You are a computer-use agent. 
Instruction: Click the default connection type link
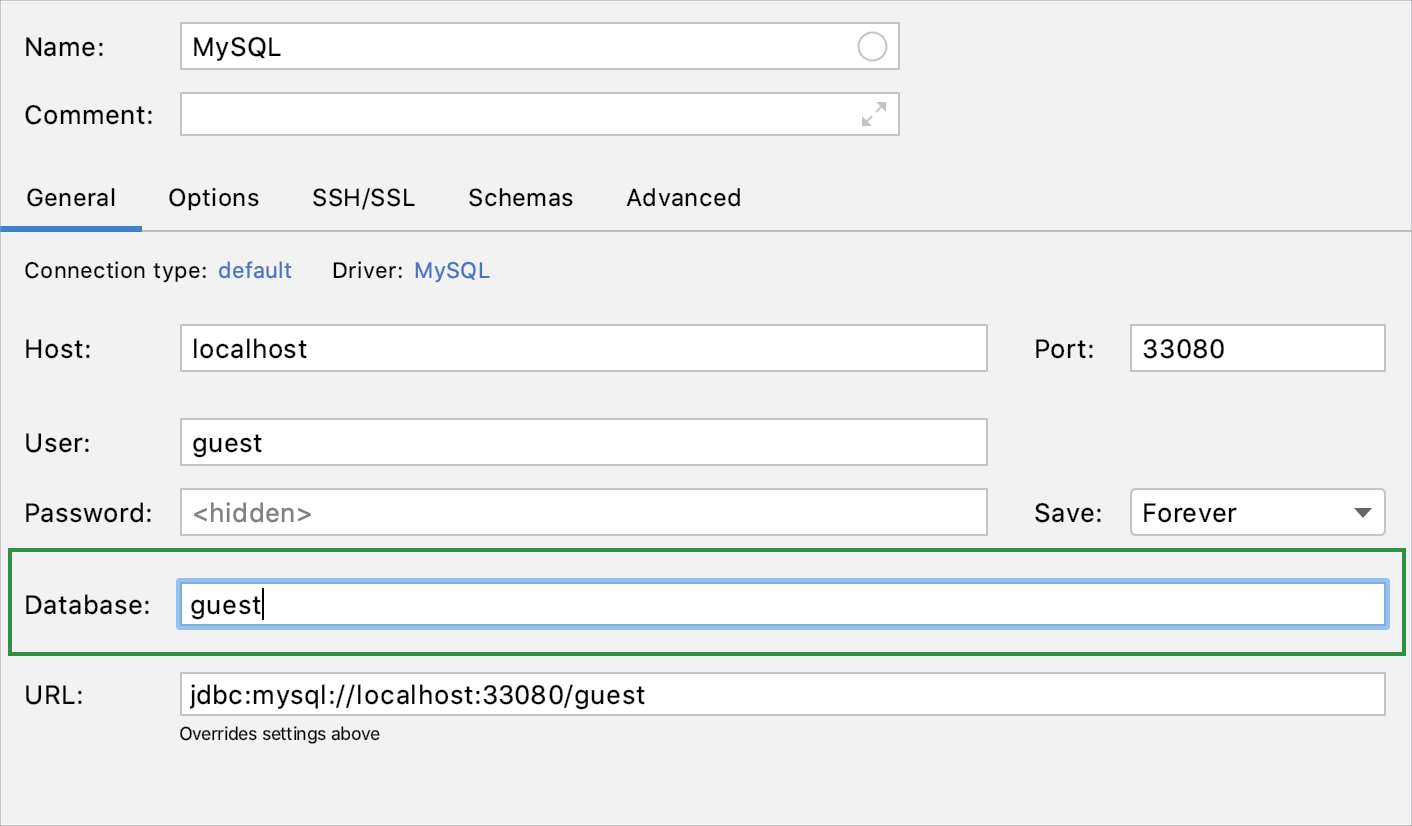255,270
